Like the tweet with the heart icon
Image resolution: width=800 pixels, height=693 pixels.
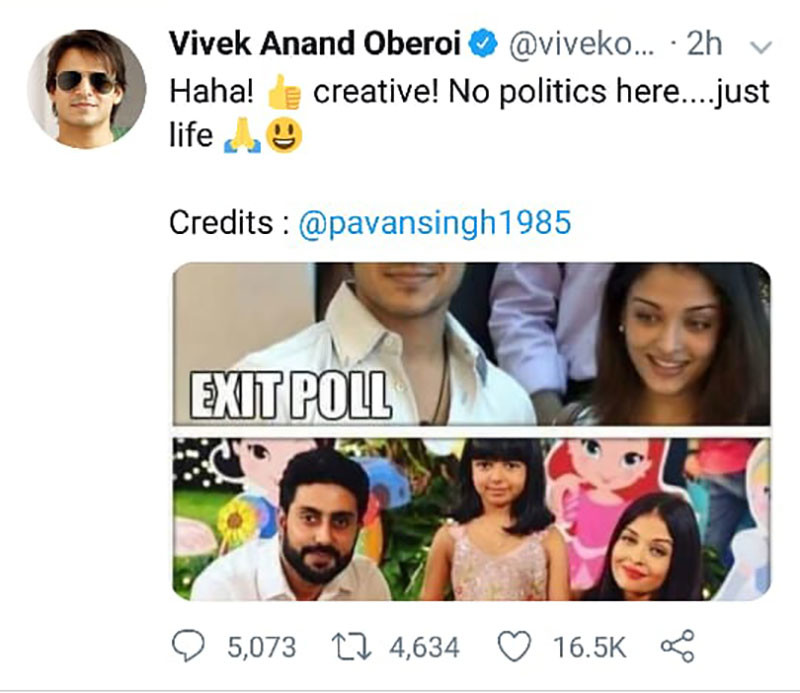point(514,647)
